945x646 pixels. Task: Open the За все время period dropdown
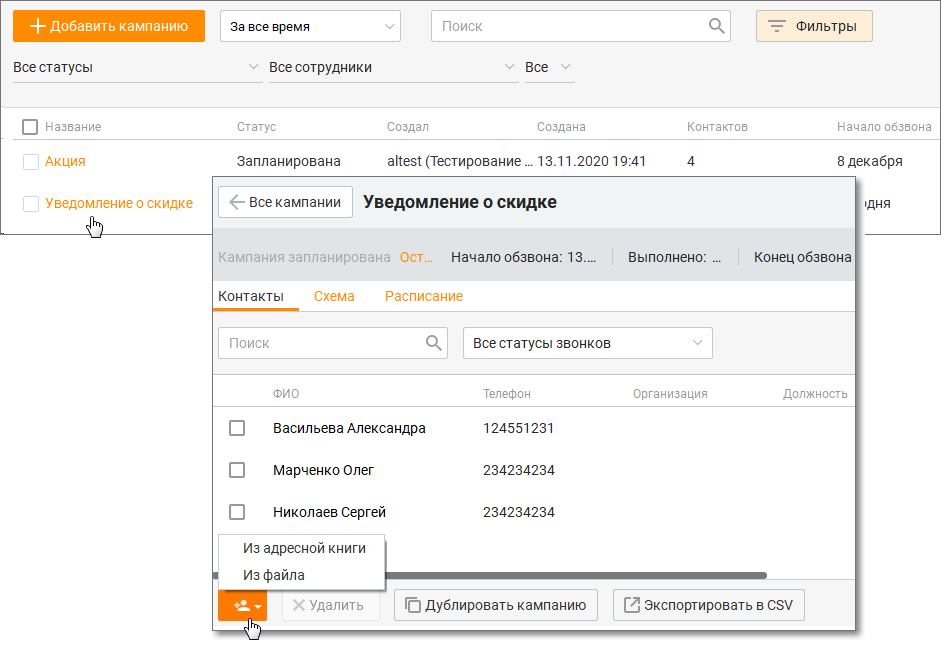[x=310, y=26]
